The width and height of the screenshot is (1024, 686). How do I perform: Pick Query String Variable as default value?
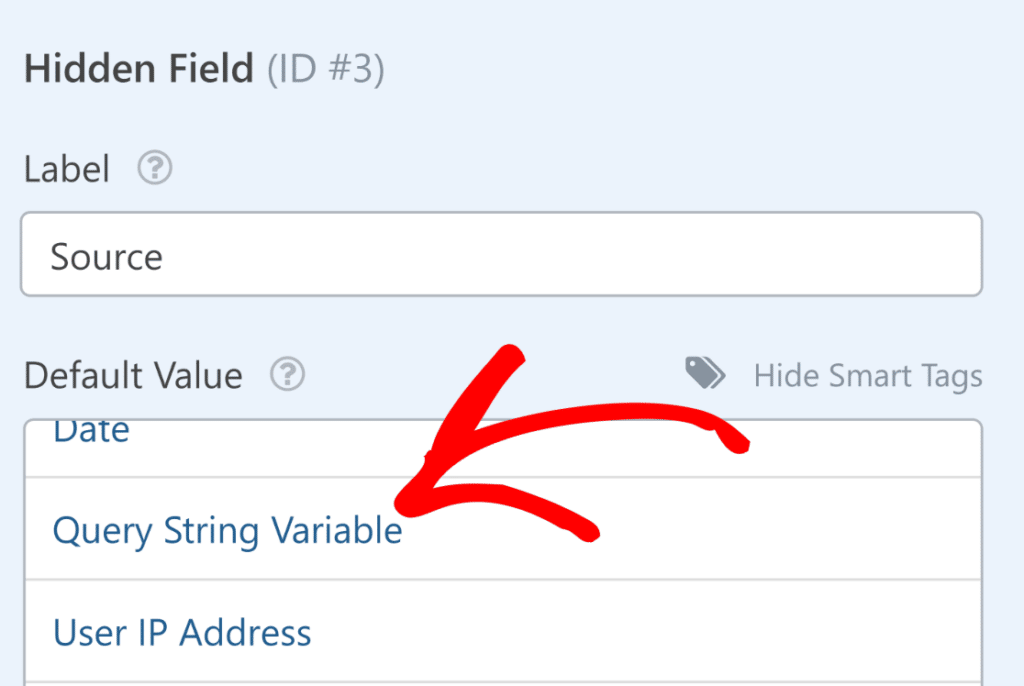point(228,530)
